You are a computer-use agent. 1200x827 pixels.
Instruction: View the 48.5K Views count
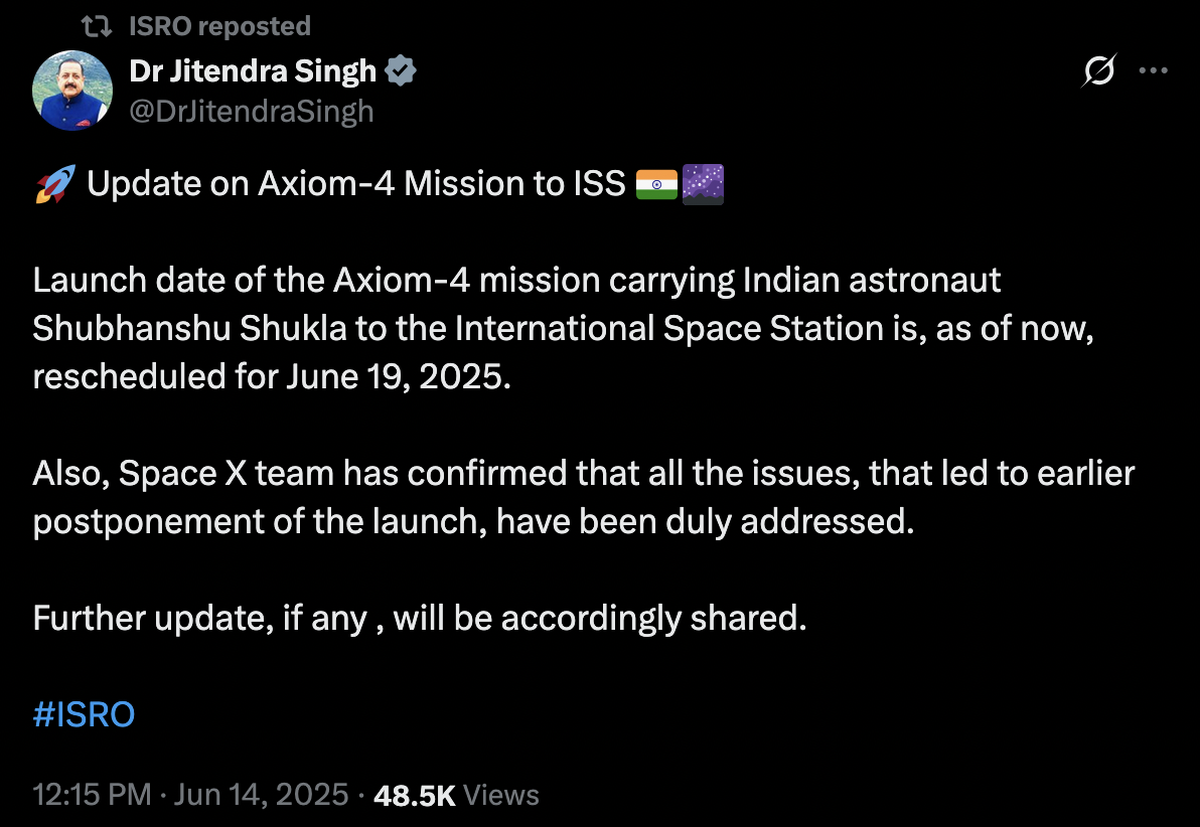[456, 795]
